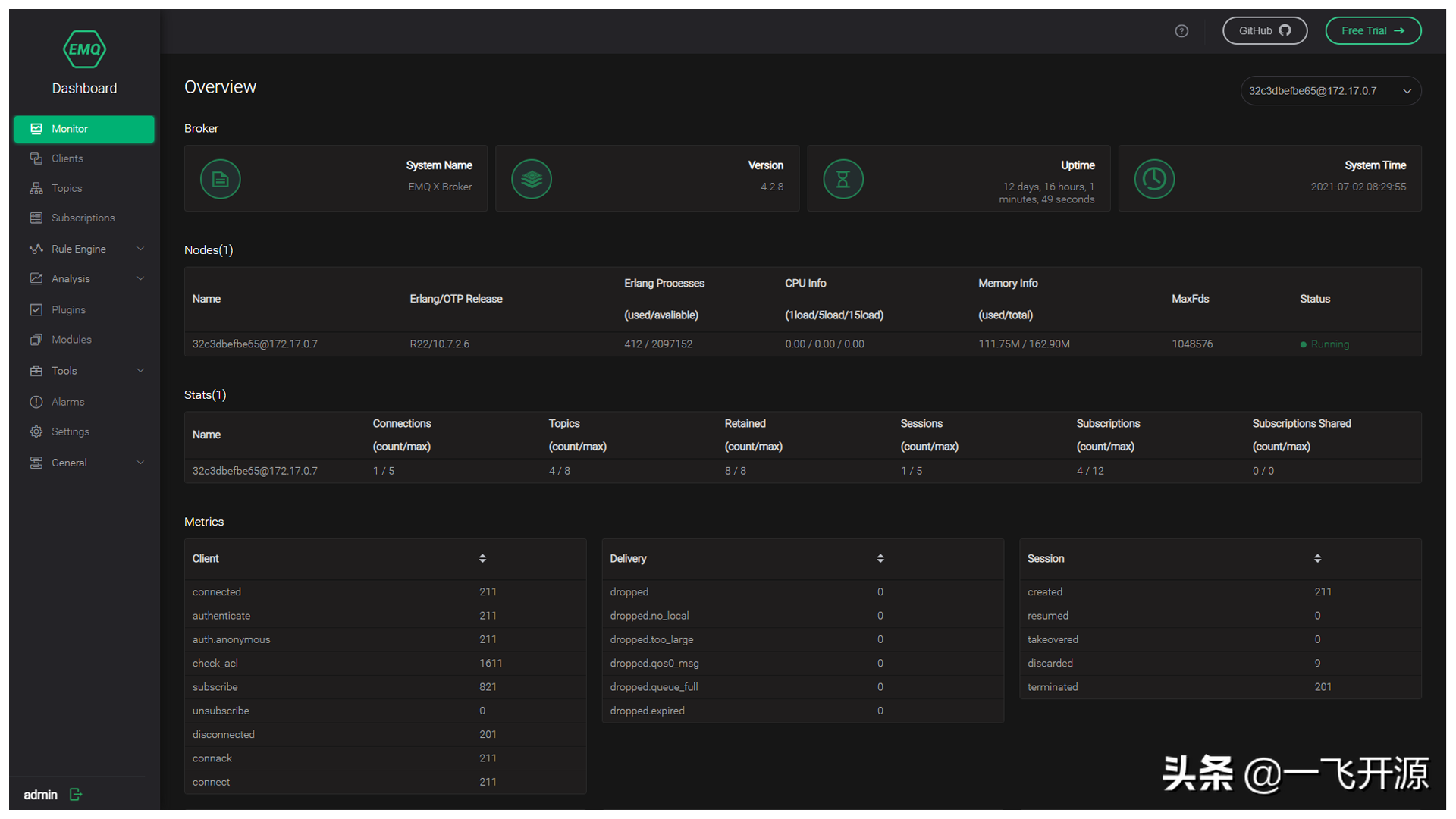The image size is (1456, 819).
Task: Click the Delivery metrics sort icon
Action: coord(880,558)
